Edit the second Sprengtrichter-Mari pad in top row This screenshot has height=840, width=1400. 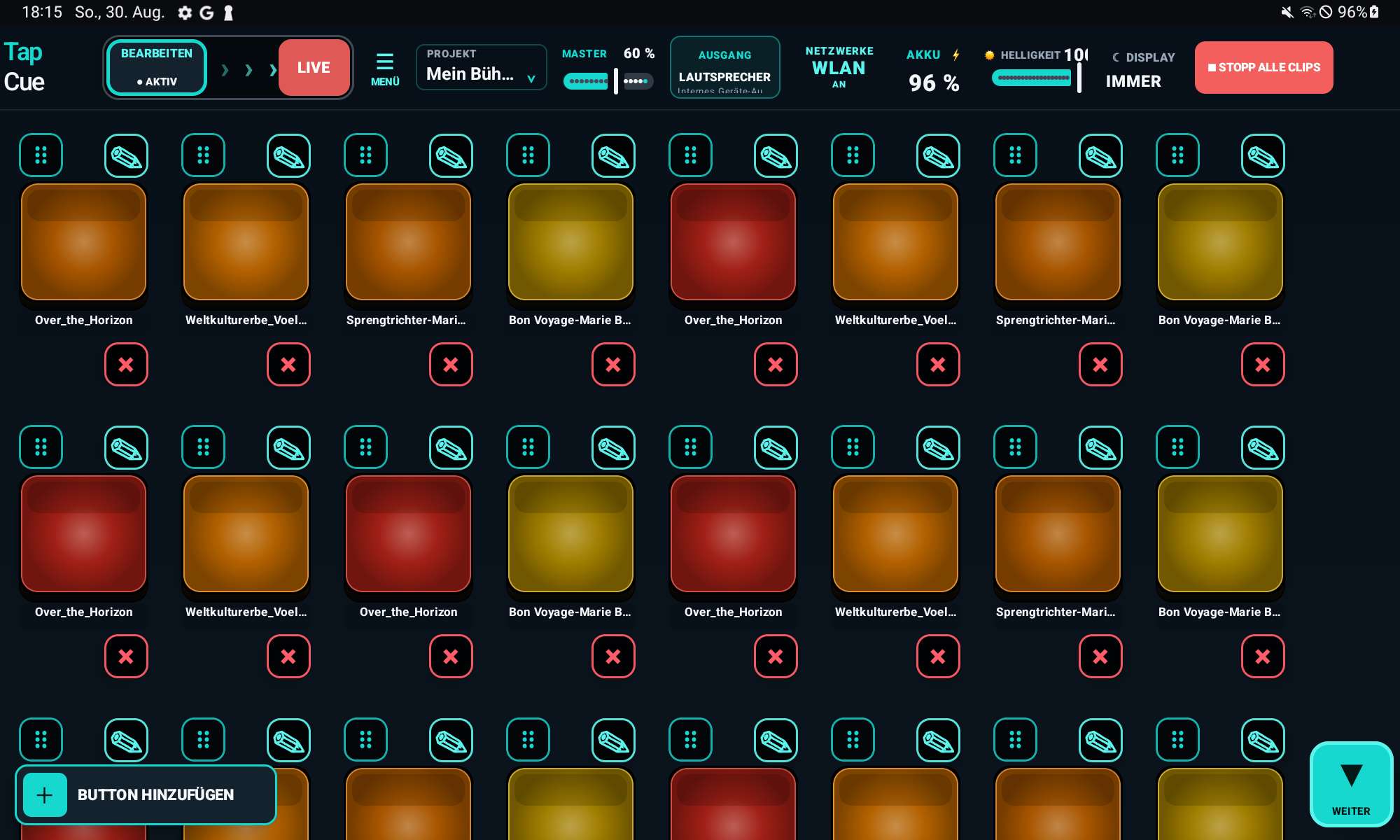coord(1100,155)
